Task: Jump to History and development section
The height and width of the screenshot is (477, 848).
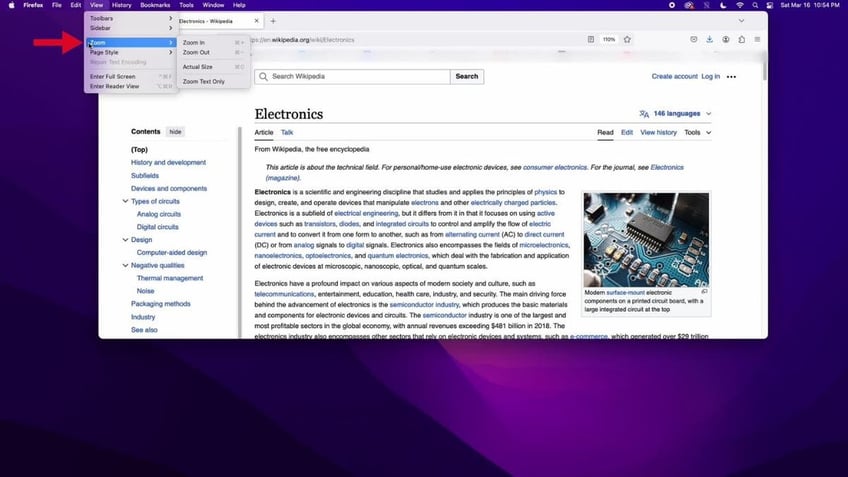Action: pos(168,162)
